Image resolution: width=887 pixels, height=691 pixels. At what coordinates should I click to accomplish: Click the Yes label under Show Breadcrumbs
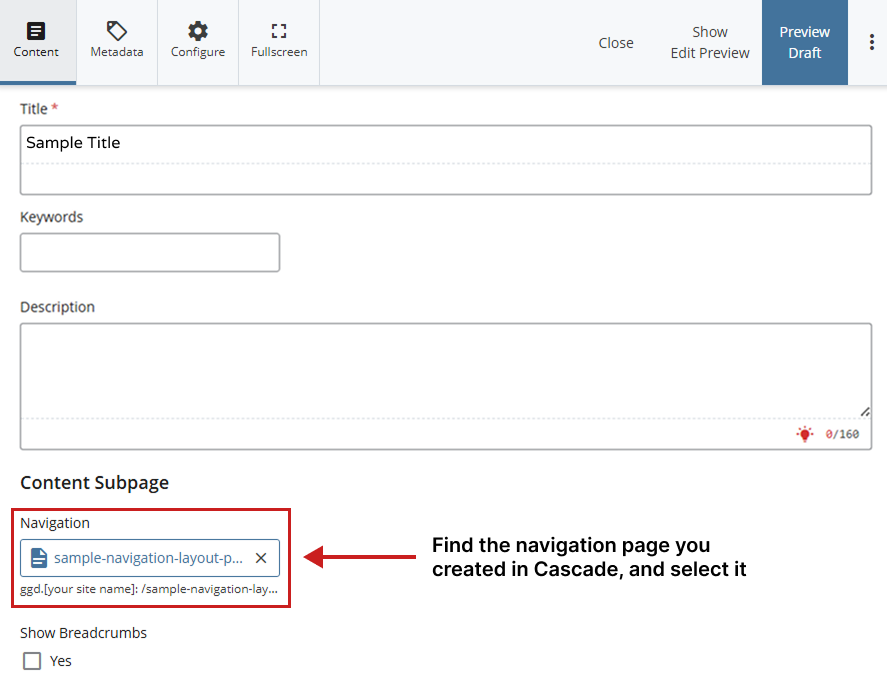61,661
